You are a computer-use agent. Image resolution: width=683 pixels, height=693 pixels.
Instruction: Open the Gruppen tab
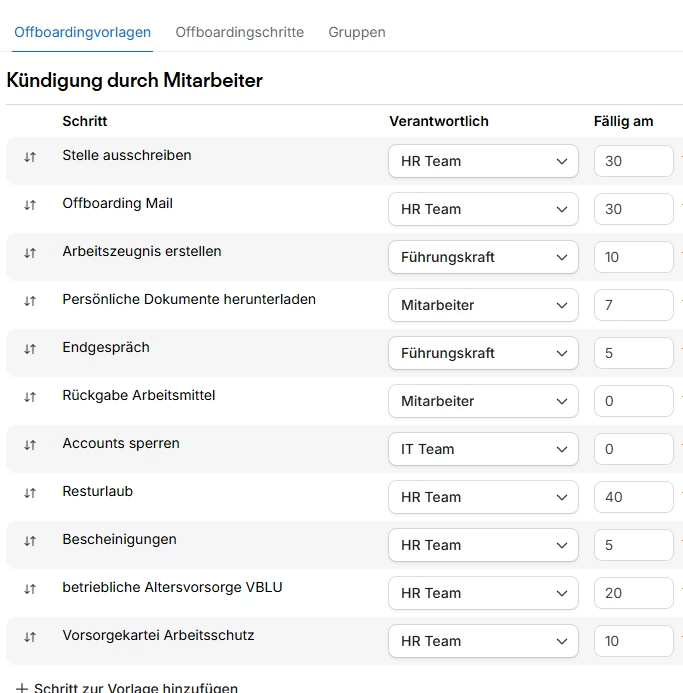pyautogui.click(x=356, y=32)
